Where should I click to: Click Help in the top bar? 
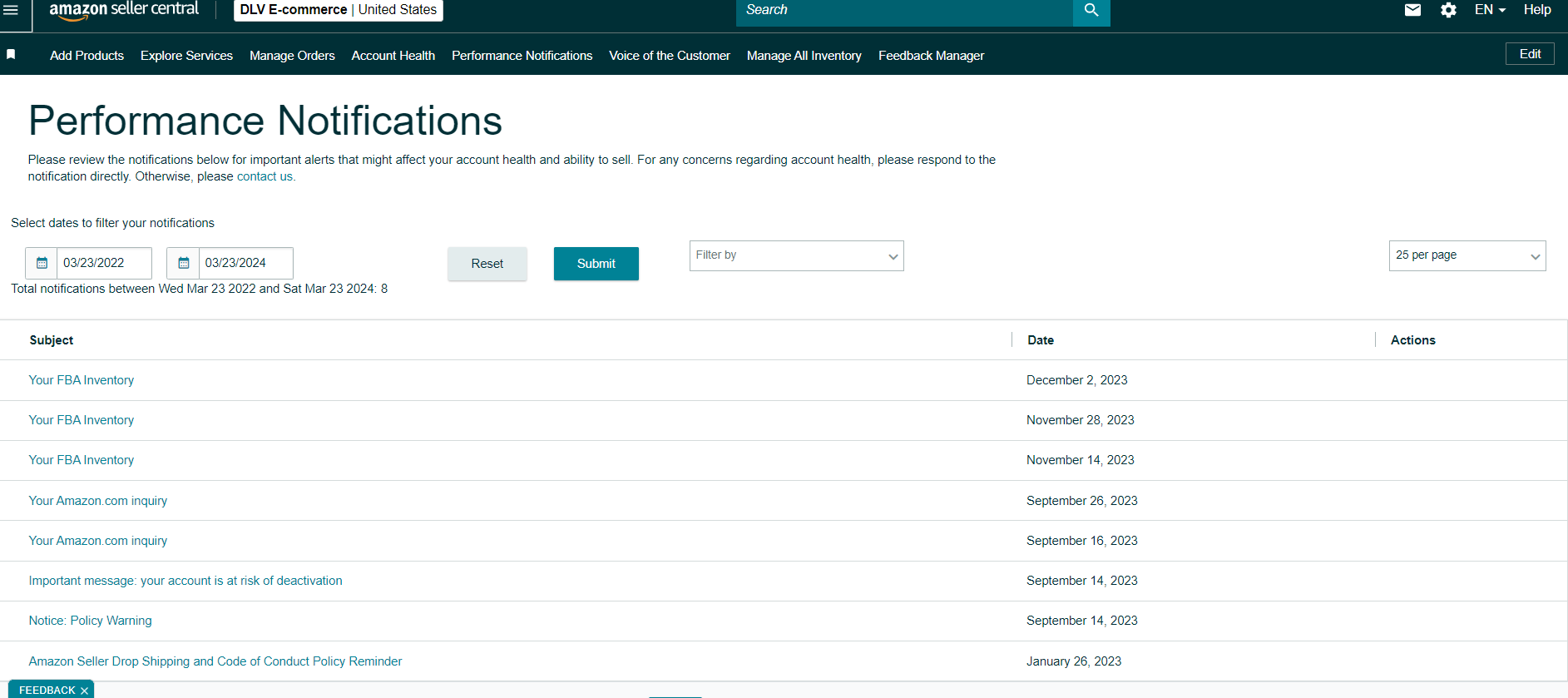1537,10
